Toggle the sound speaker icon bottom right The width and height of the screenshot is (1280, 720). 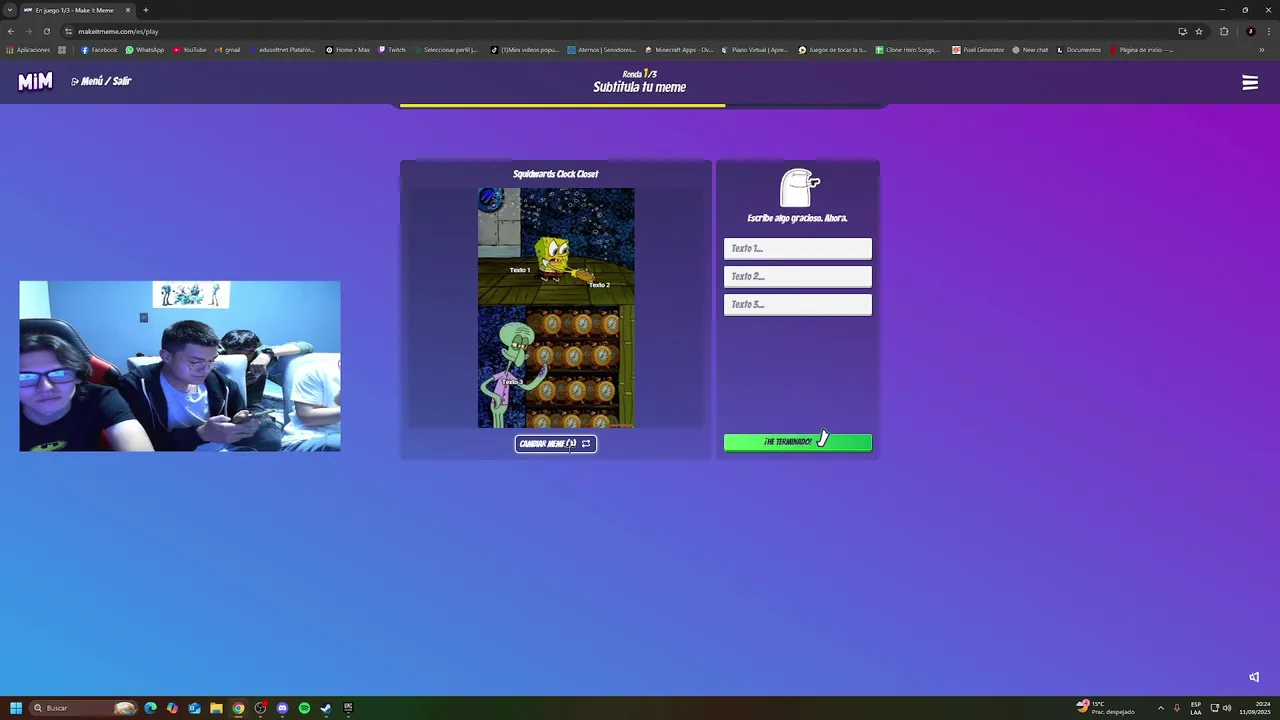pyautogui.click(x=1254, y=677)
